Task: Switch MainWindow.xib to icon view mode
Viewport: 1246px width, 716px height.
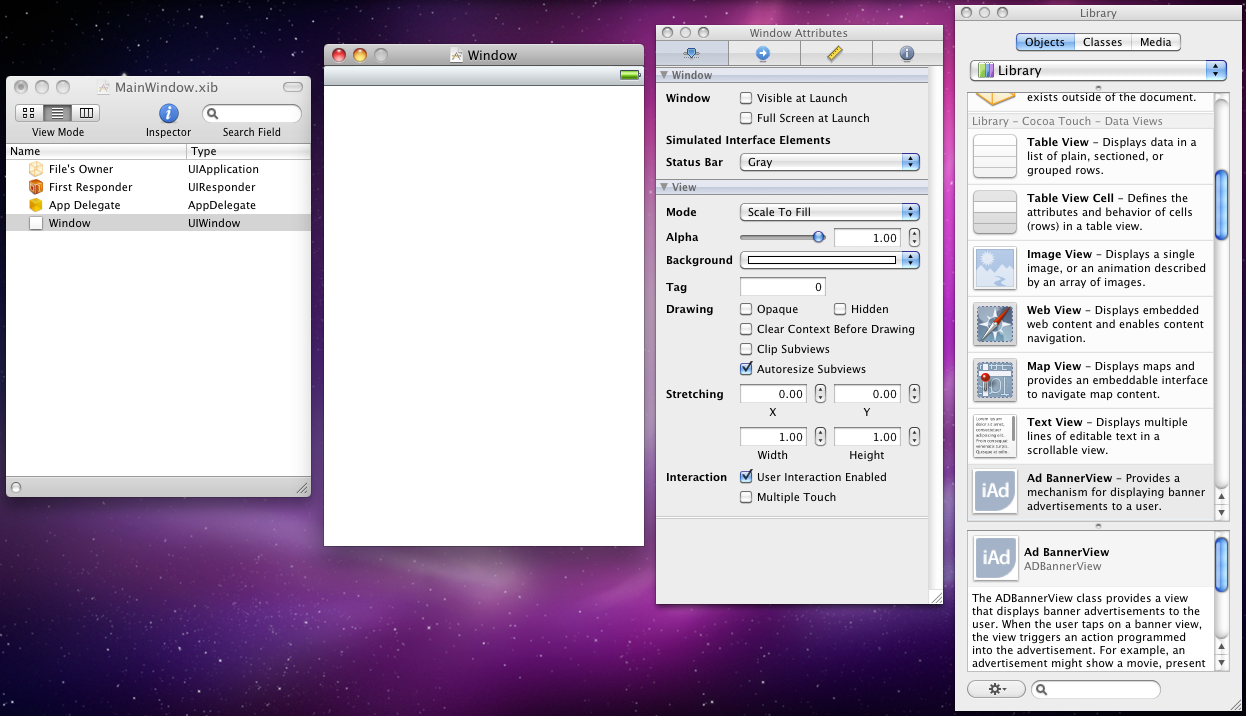Action: tap(28, 112)
